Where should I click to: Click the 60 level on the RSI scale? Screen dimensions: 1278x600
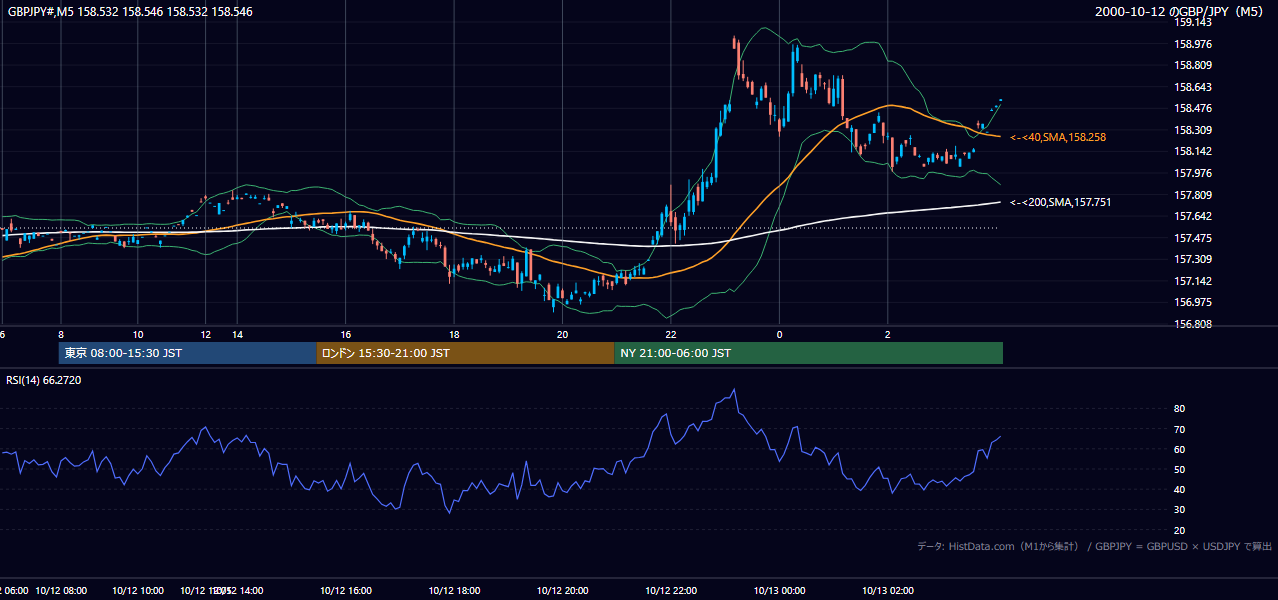coord(1179,449)
